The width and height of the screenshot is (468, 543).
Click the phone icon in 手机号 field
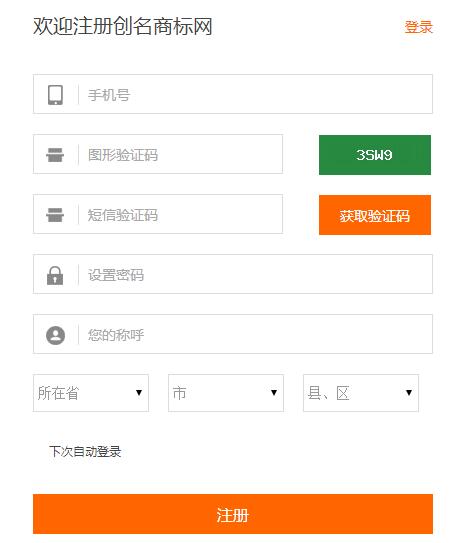click(55, 95)
